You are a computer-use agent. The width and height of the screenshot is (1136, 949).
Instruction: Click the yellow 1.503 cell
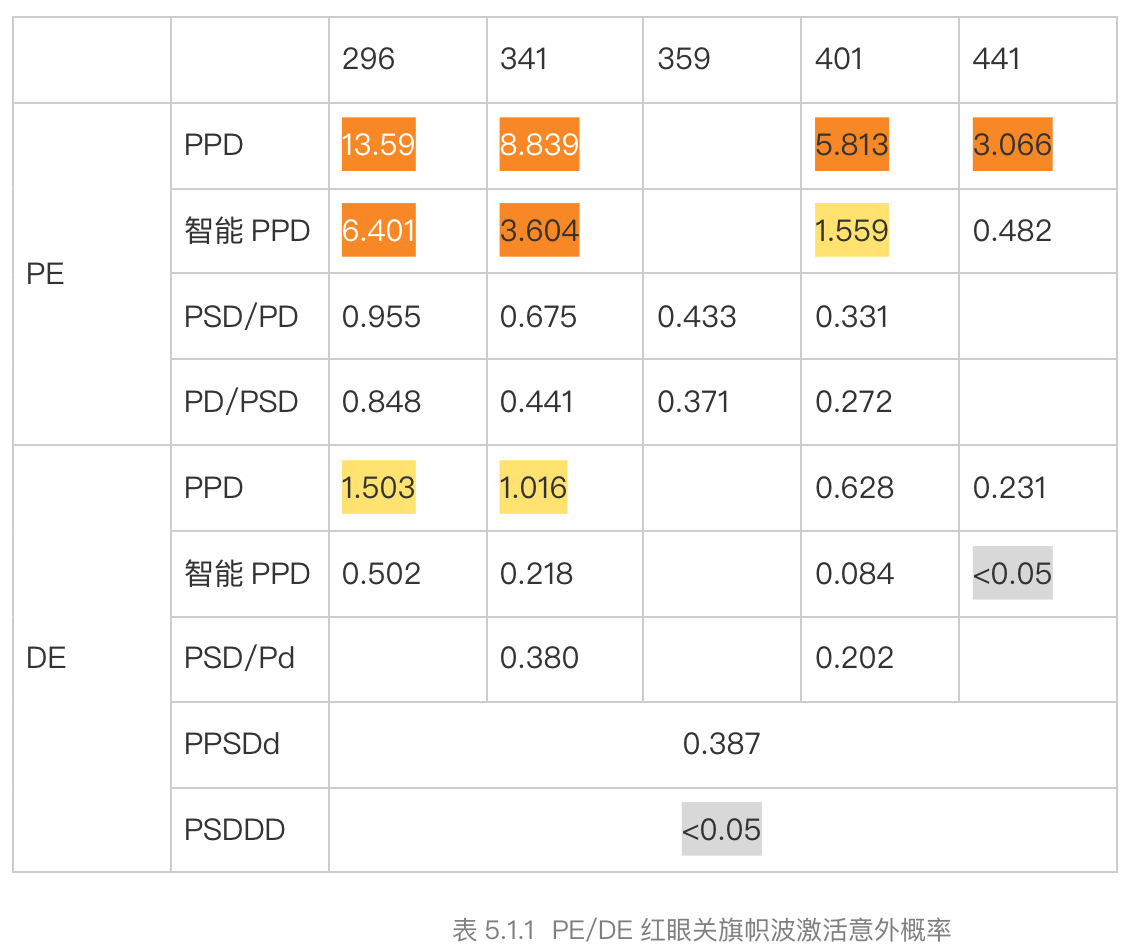378,488
